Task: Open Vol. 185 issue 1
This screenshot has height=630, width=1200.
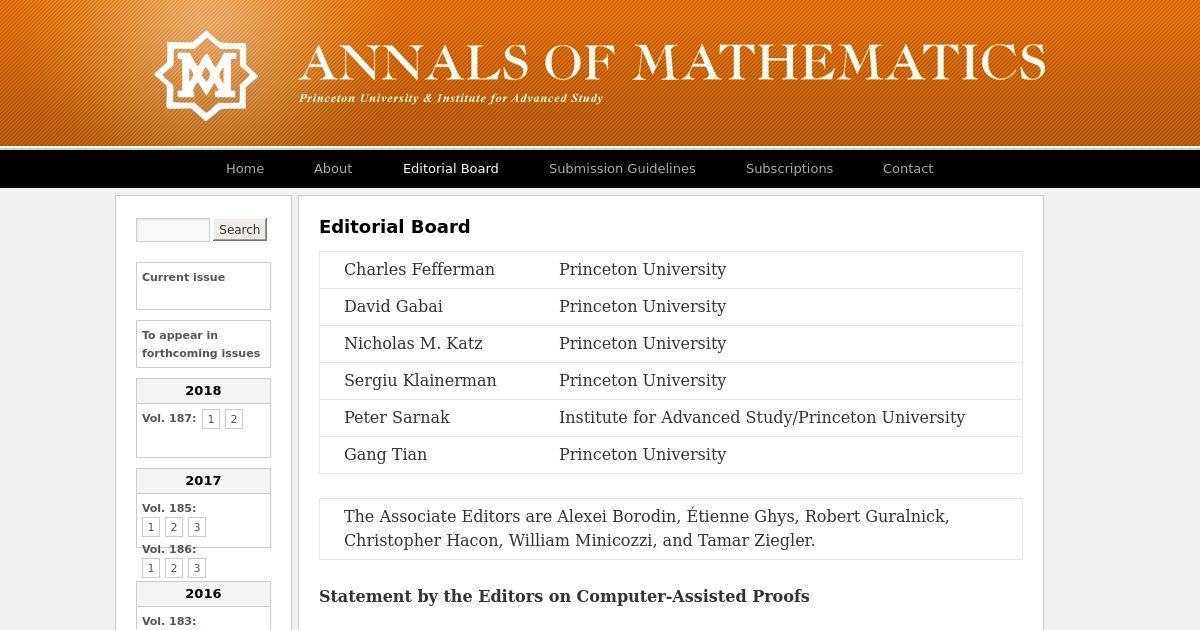Action: point(151,527)
